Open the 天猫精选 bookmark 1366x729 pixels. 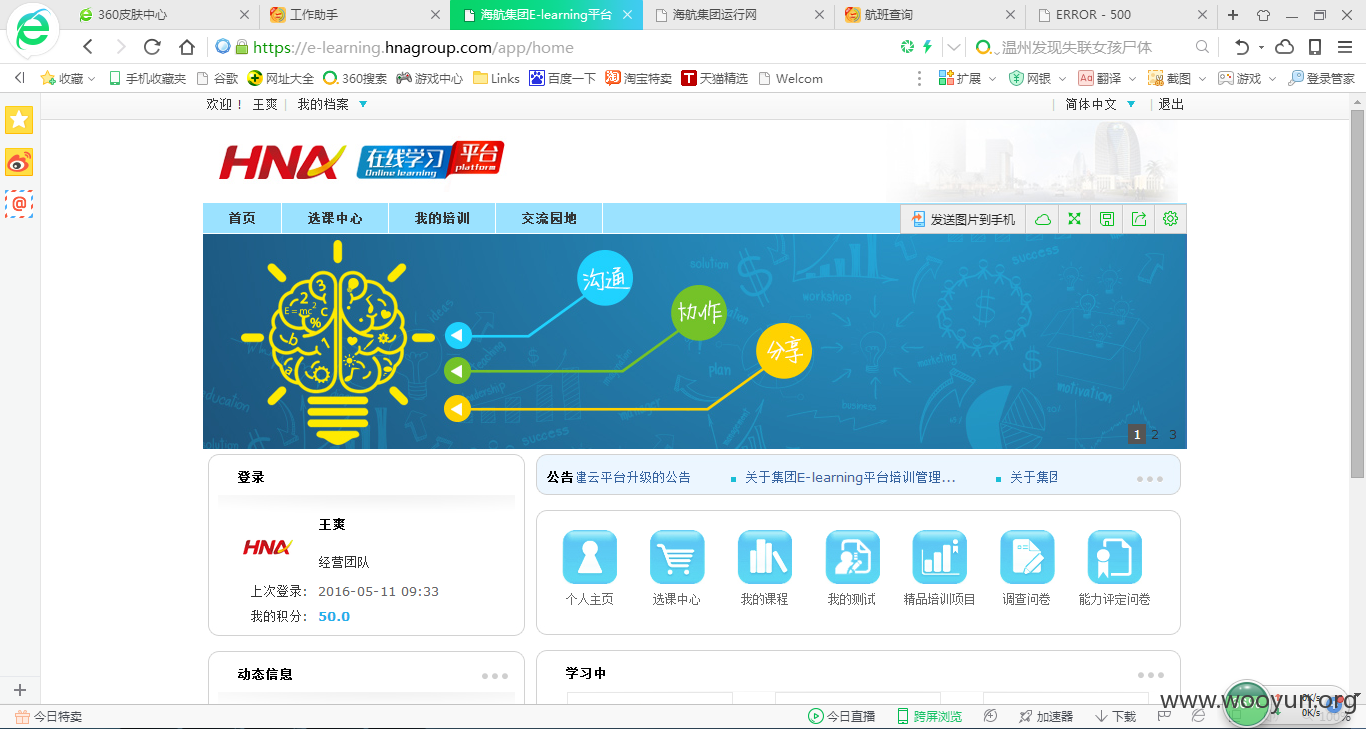point(714,78)
